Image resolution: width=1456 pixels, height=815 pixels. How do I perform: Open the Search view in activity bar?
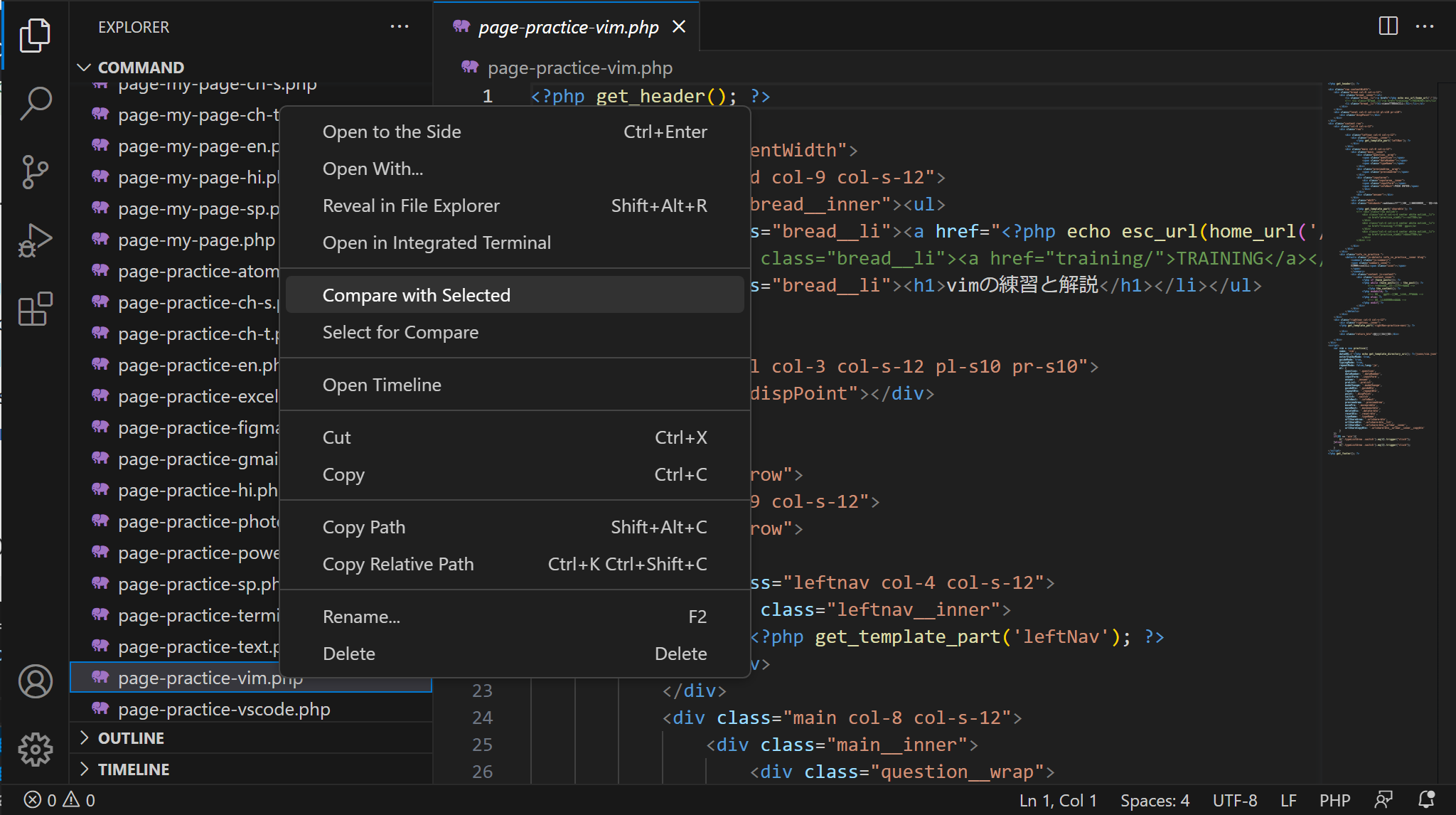35,104
